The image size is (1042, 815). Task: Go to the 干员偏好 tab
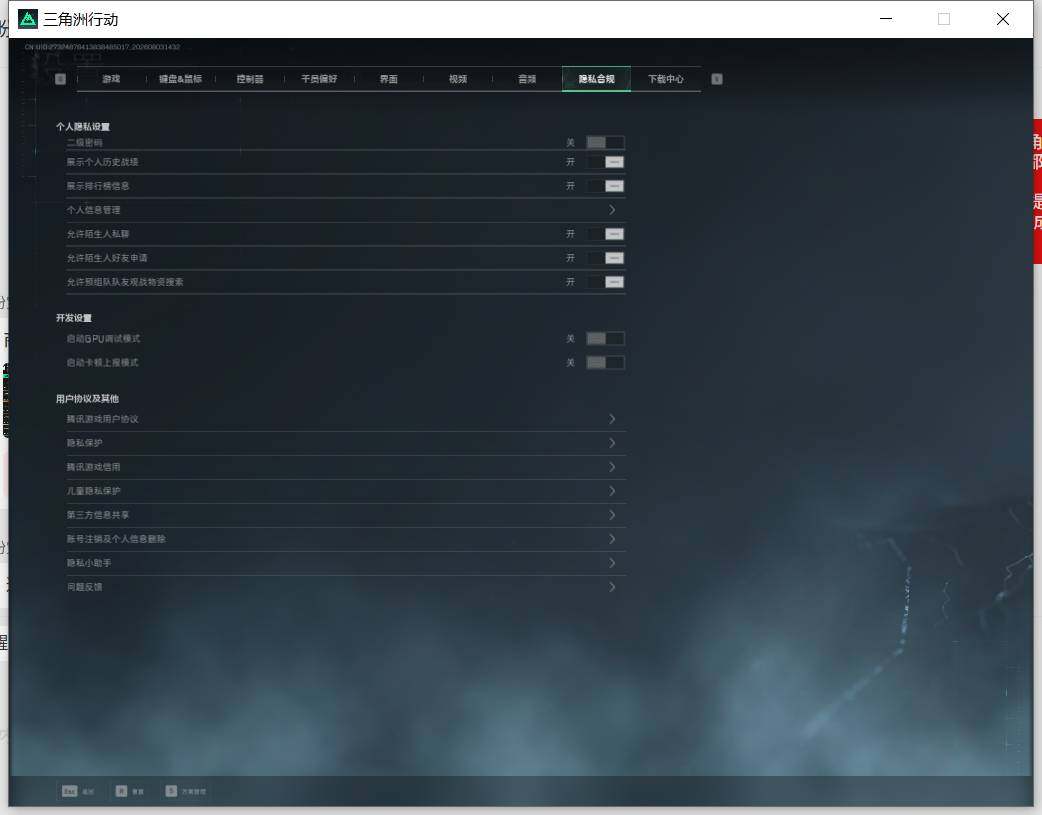(319, 79)
